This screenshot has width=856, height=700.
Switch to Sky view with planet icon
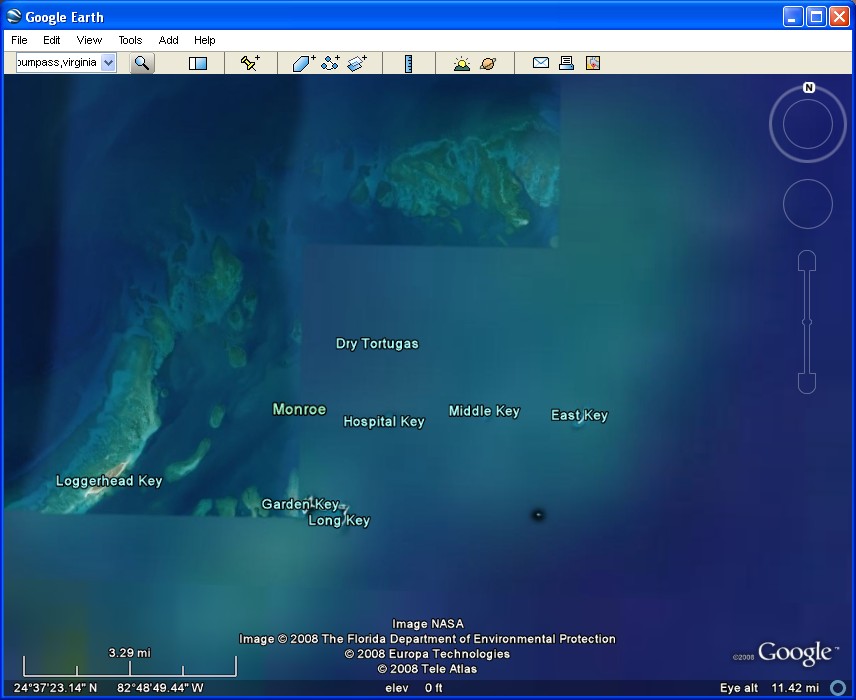click(x=488, y=63)
